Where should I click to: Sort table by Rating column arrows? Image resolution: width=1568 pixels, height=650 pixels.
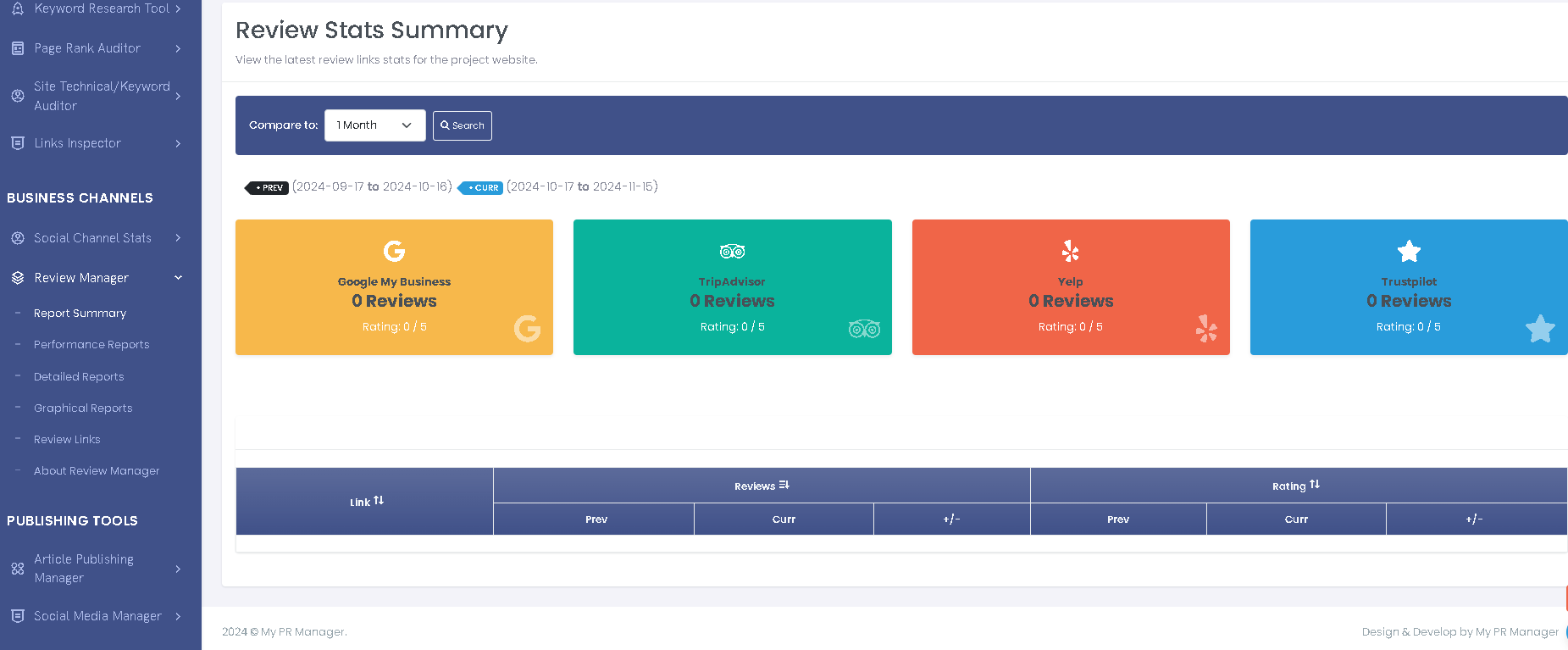click(x=1315, y=485)
